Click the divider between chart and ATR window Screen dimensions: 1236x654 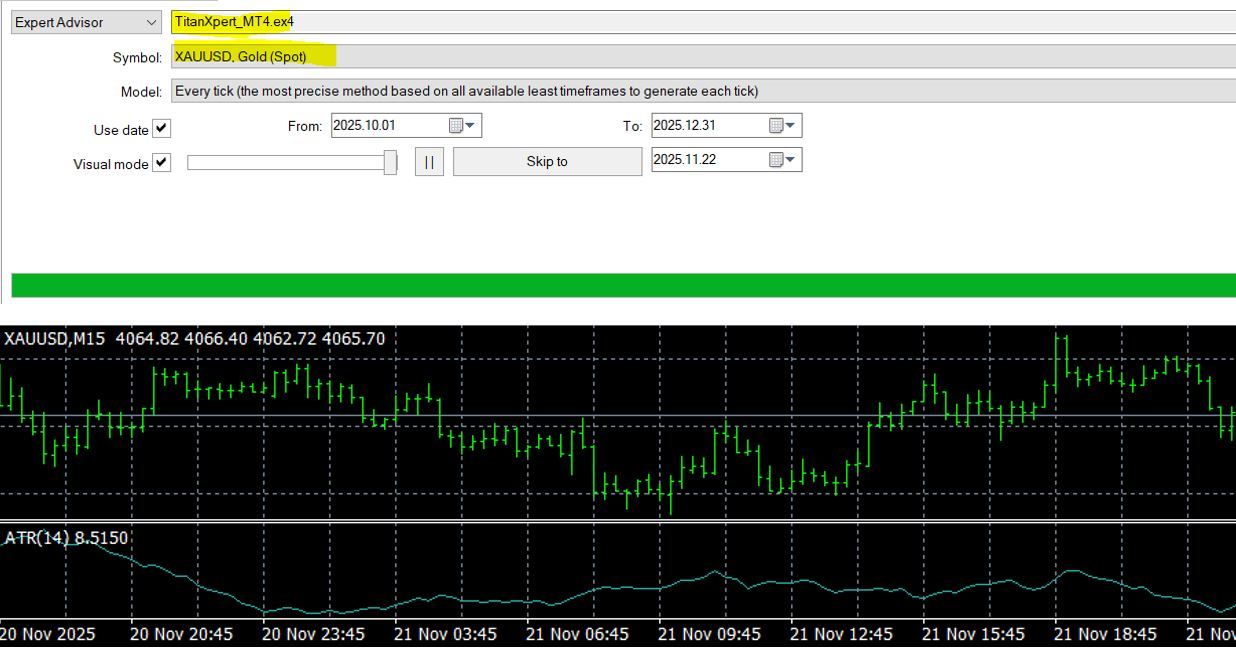pyautogui.click(x=618, y=521)
